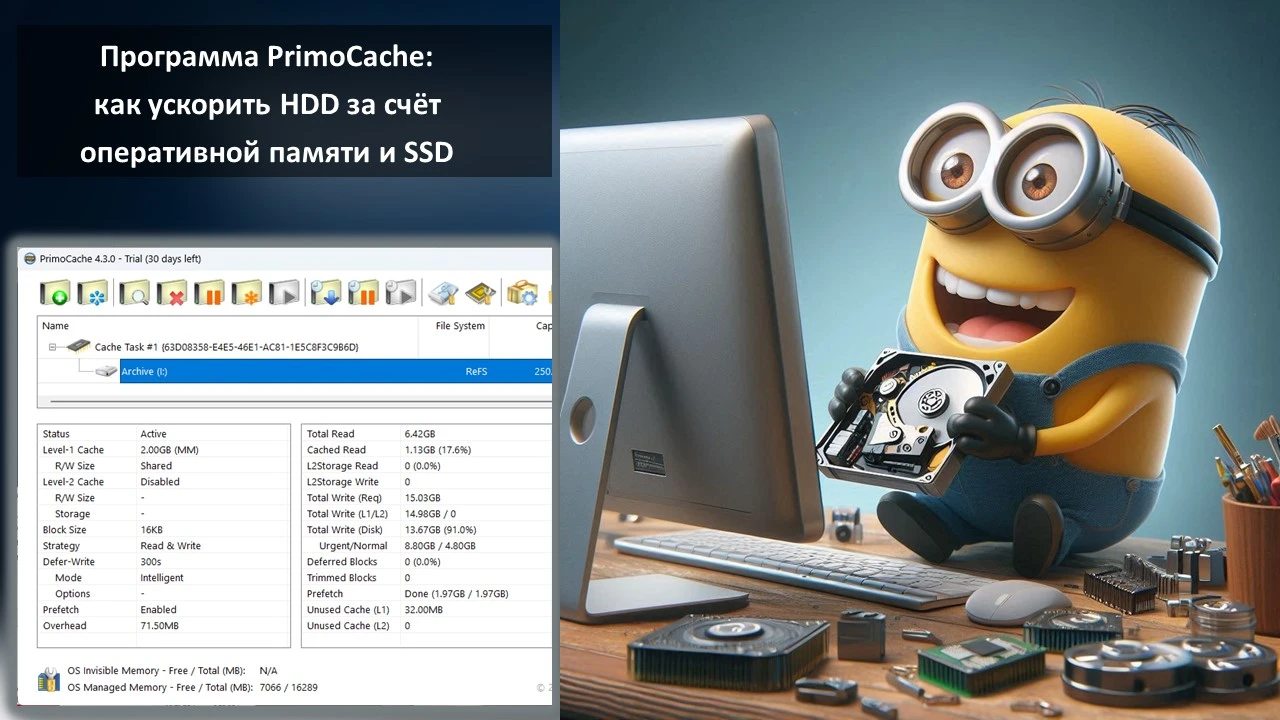Click the Status value Active
Screen dimensions: 1280x720
153,434
